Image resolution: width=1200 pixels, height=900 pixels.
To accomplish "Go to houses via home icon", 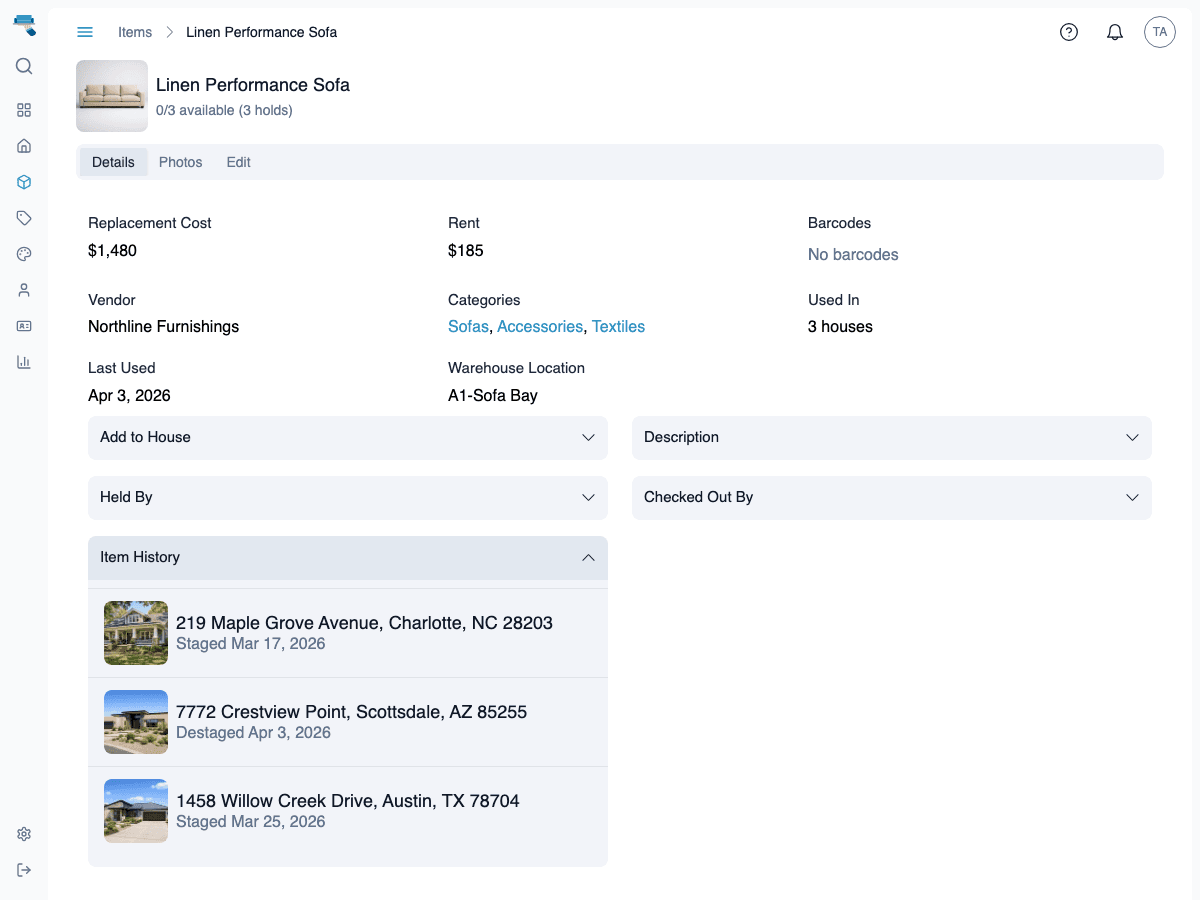I will [x=24, y=146].
